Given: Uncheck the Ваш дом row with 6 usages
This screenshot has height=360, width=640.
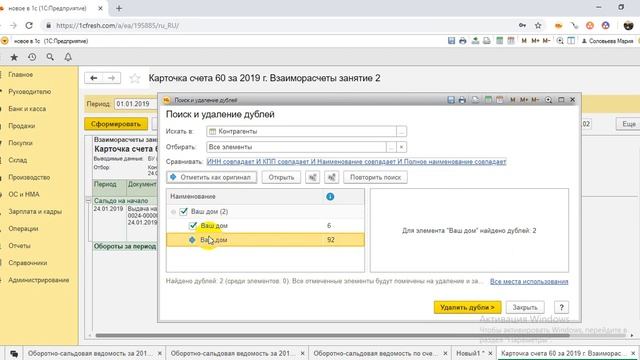Looking at the screenshot, I should (x=193, y=225).
